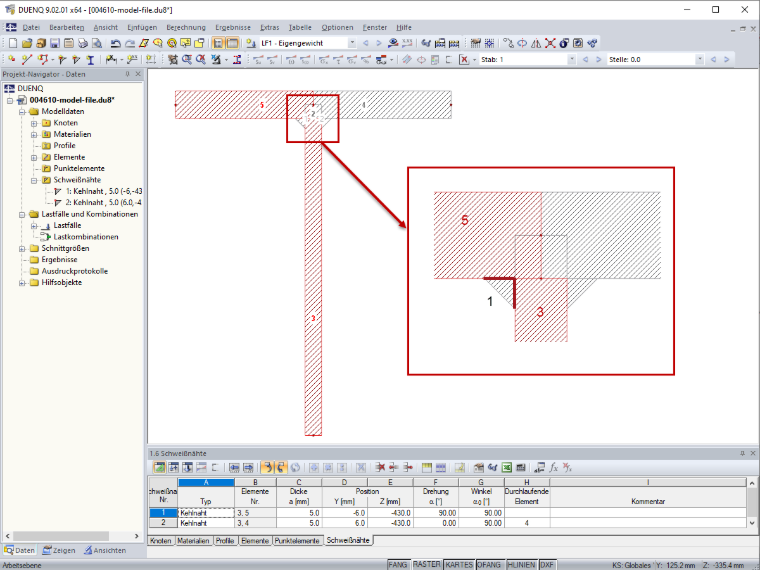Toggle DXF in the status bar
This screenshot has width=760, height=570.
coord(547,565)
